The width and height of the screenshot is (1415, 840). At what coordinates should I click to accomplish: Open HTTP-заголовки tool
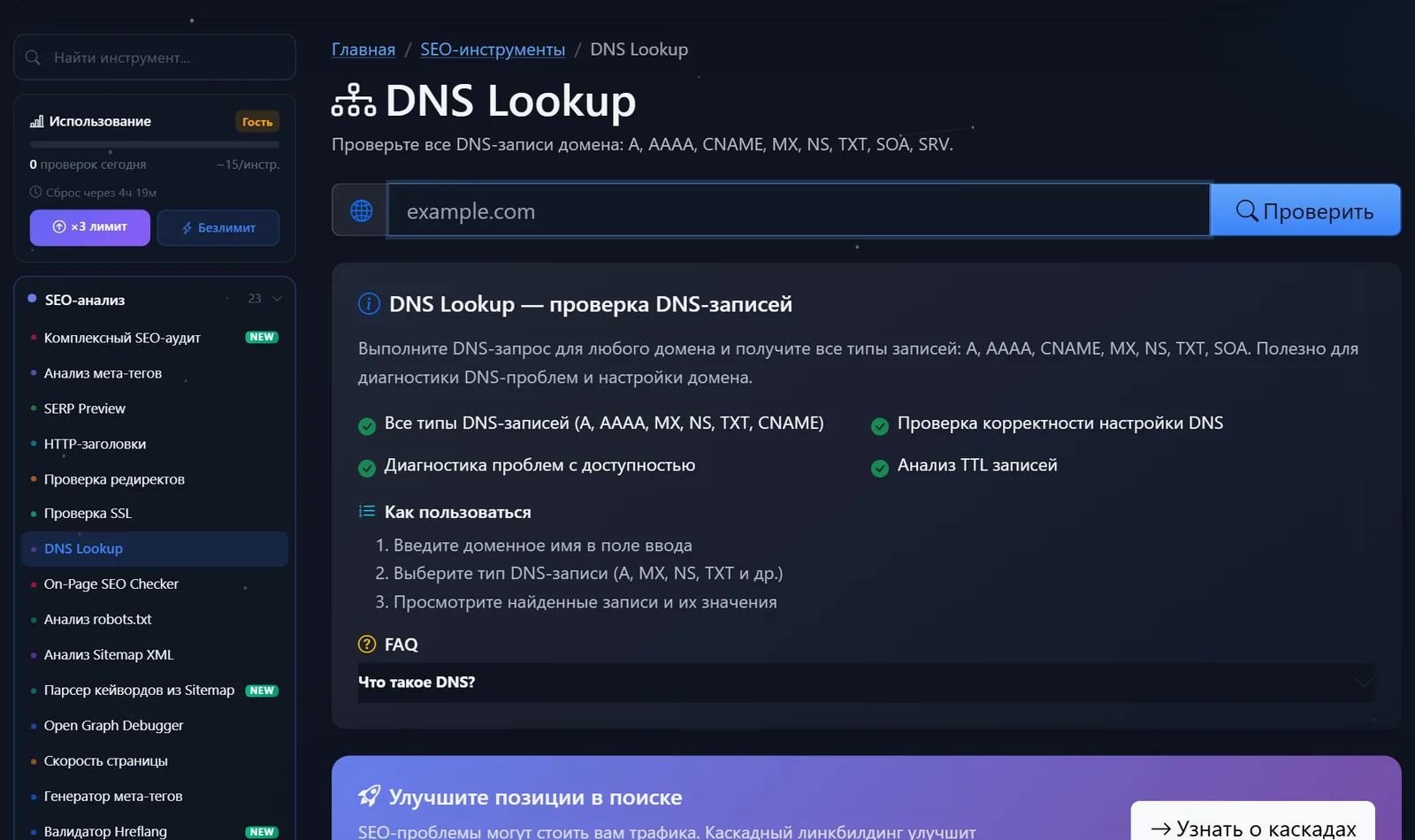point(155,444)
